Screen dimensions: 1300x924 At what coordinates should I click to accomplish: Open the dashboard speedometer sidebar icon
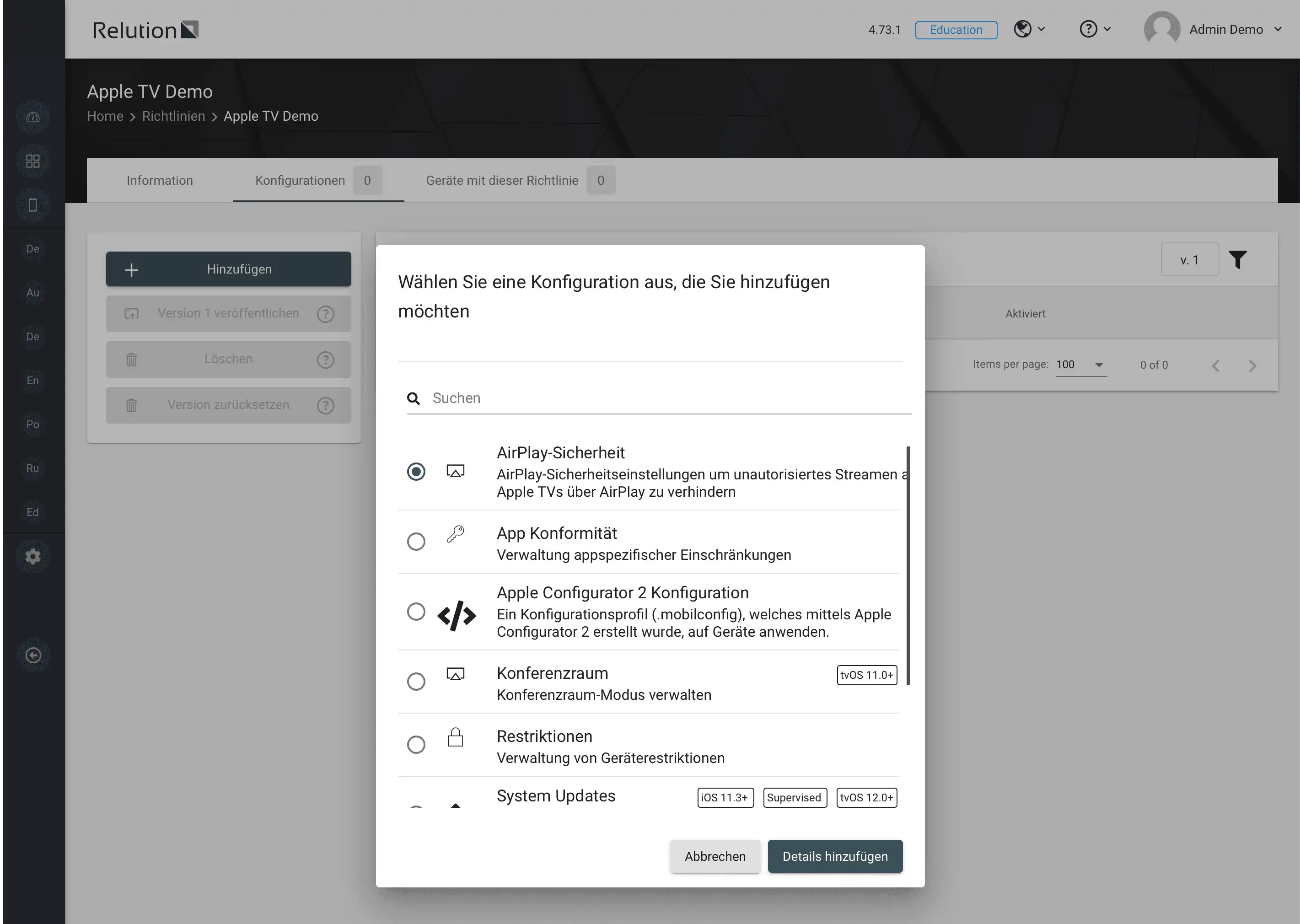[33, 117]
